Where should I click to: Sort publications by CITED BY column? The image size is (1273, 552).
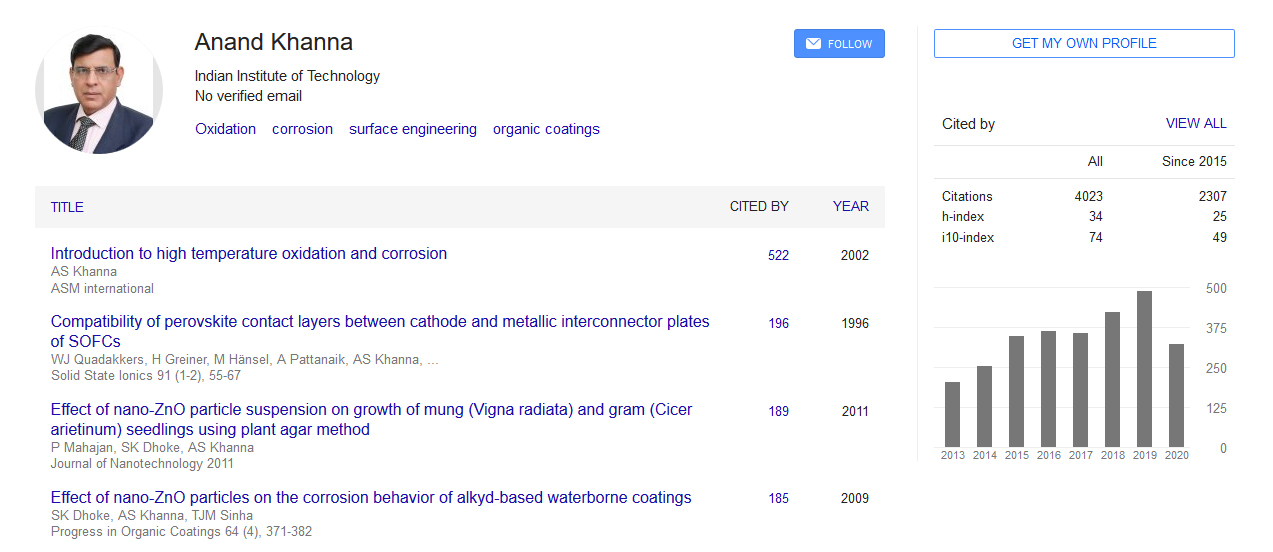pos(759,207)
